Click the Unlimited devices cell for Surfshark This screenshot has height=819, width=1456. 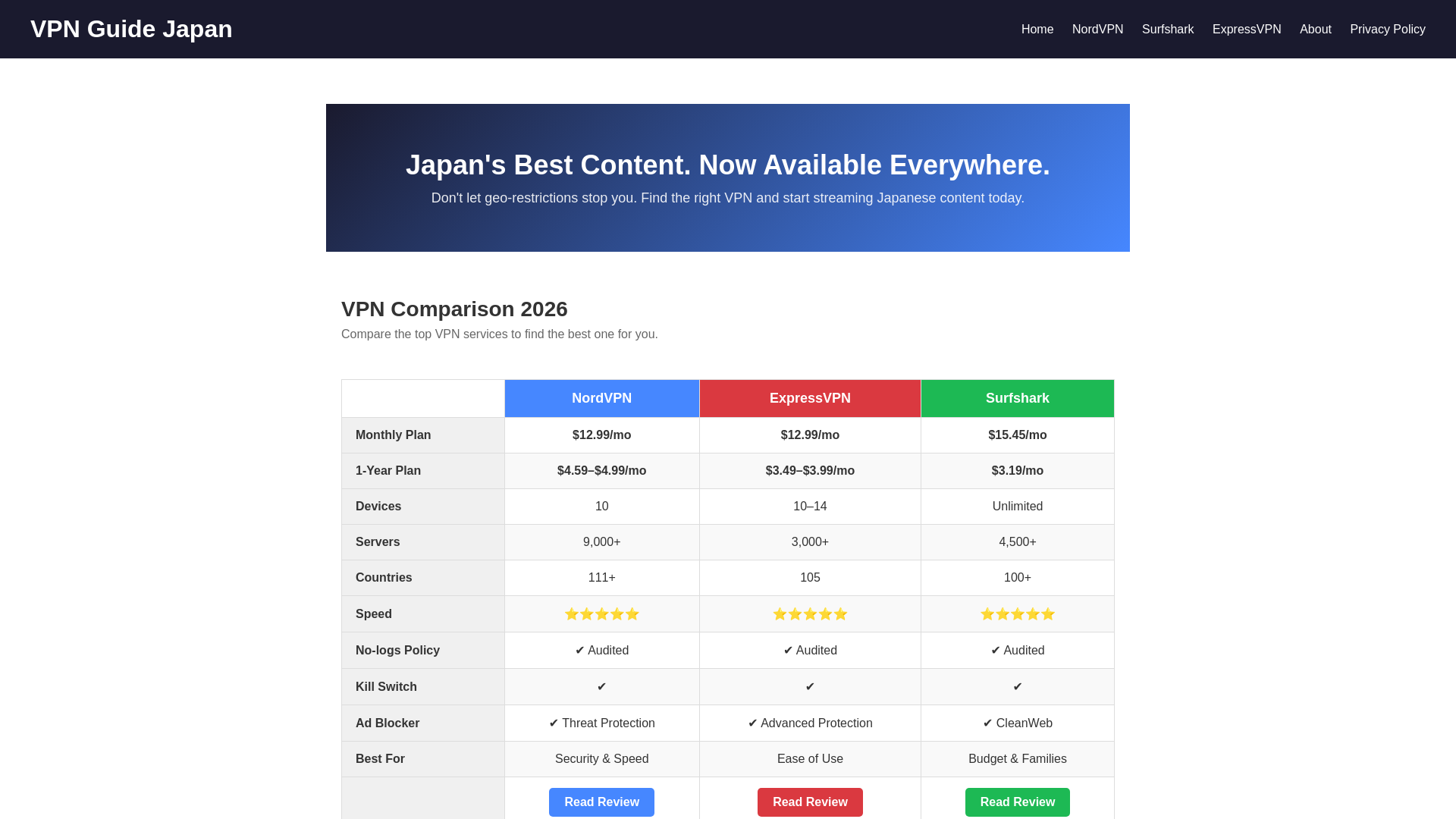tap(1018, 507)
